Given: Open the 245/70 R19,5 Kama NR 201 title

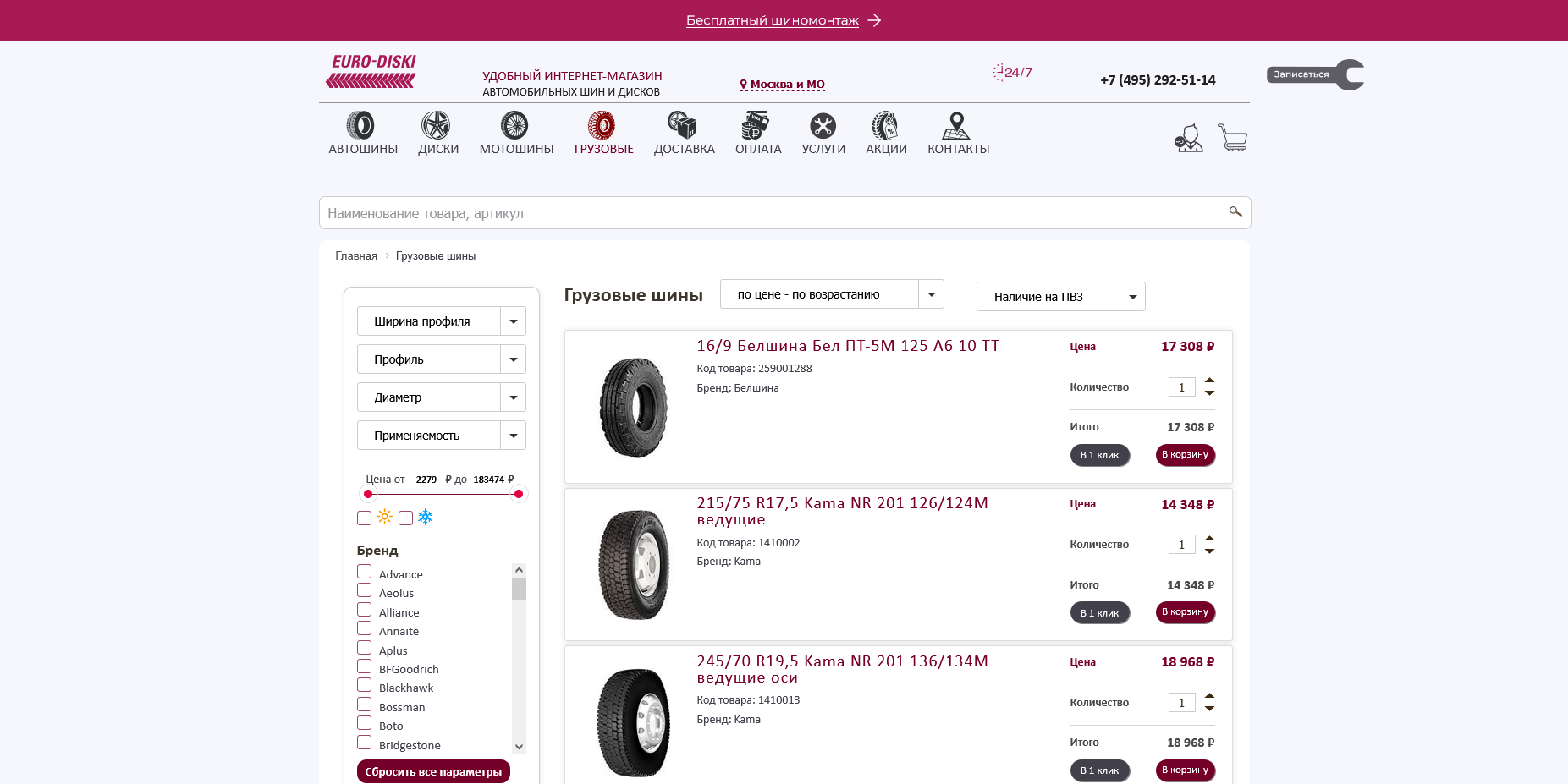Looking at the screenshot, I should coord(843,669).
